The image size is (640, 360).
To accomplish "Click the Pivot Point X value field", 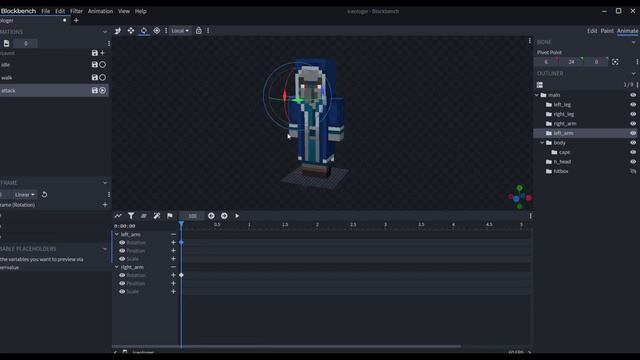I will coord(546,62).
